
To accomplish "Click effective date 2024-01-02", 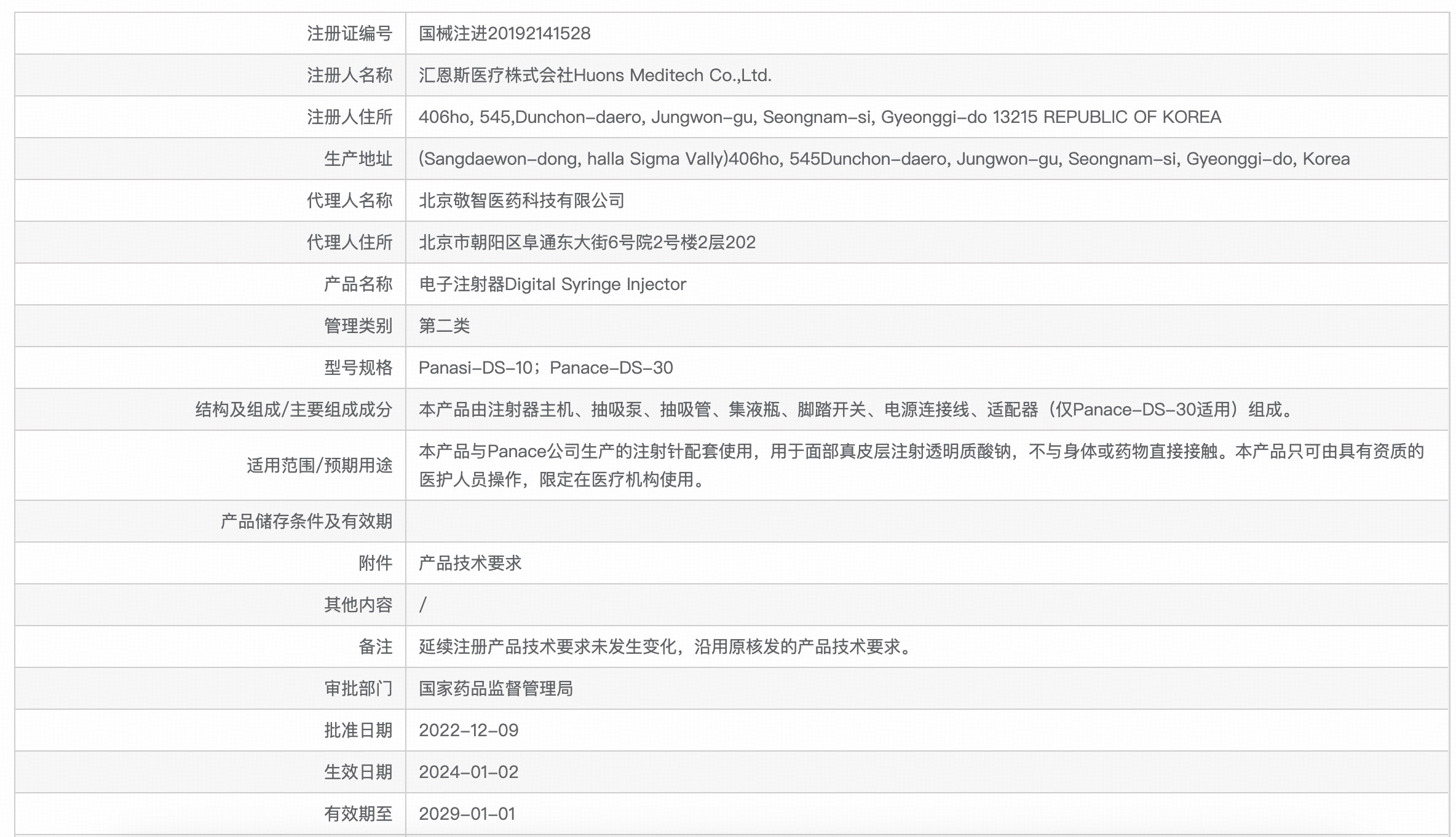I will [x=469, y=772].
